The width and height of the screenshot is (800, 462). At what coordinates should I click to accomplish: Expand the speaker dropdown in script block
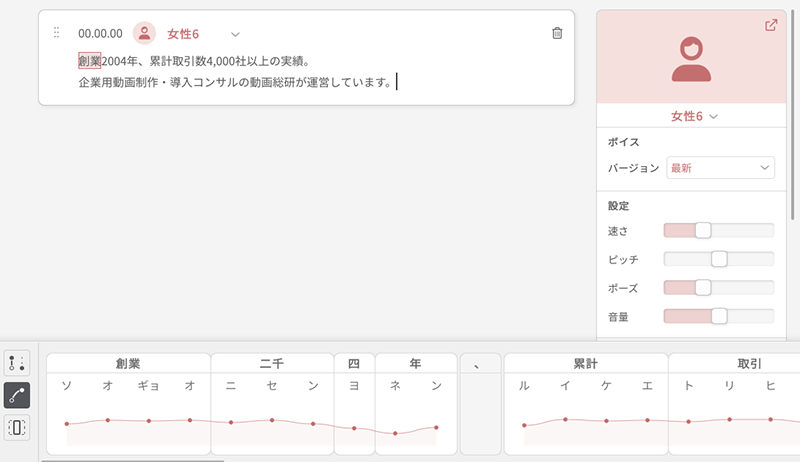(235, 34)
